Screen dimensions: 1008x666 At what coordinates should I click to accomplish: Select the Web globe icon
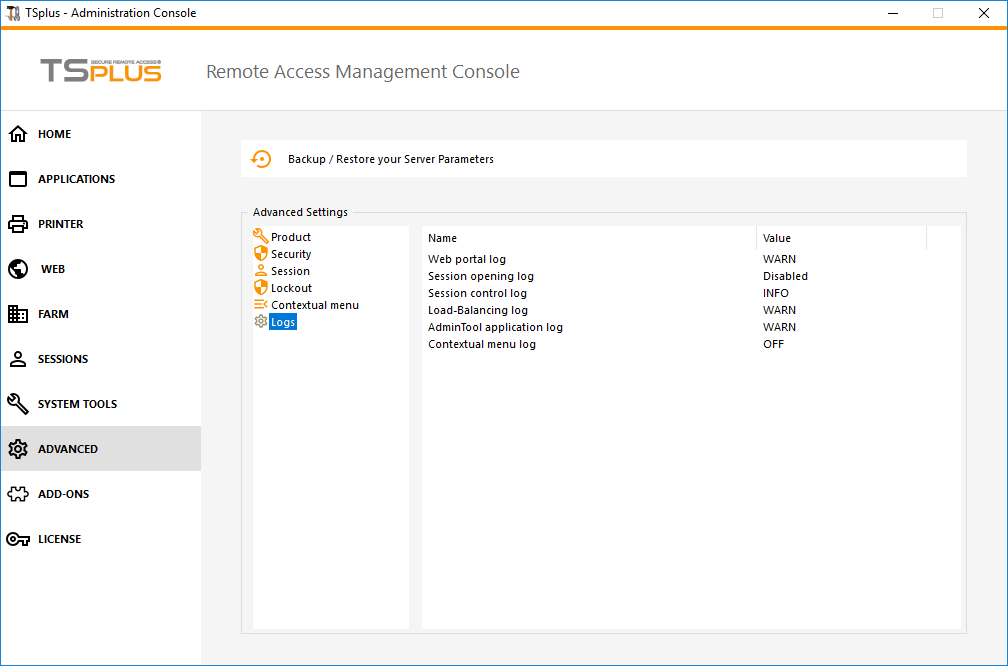[18, 269]
